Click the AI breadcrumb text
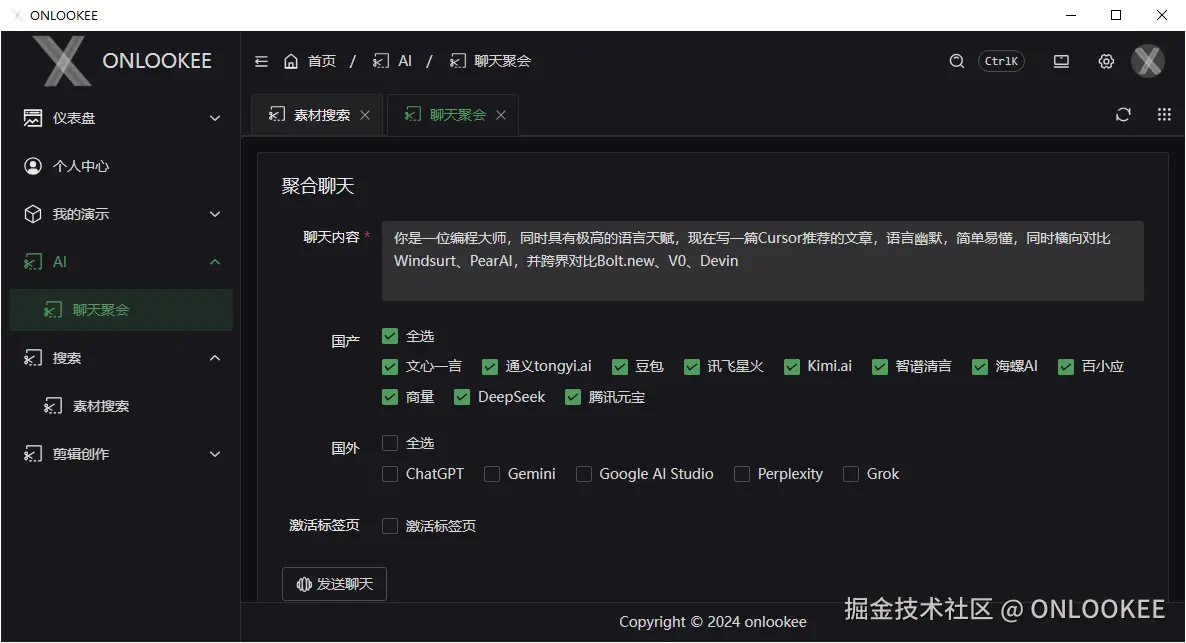This screenshot has width=1186, height=643. pyautogui.click(x=405, y=61)
